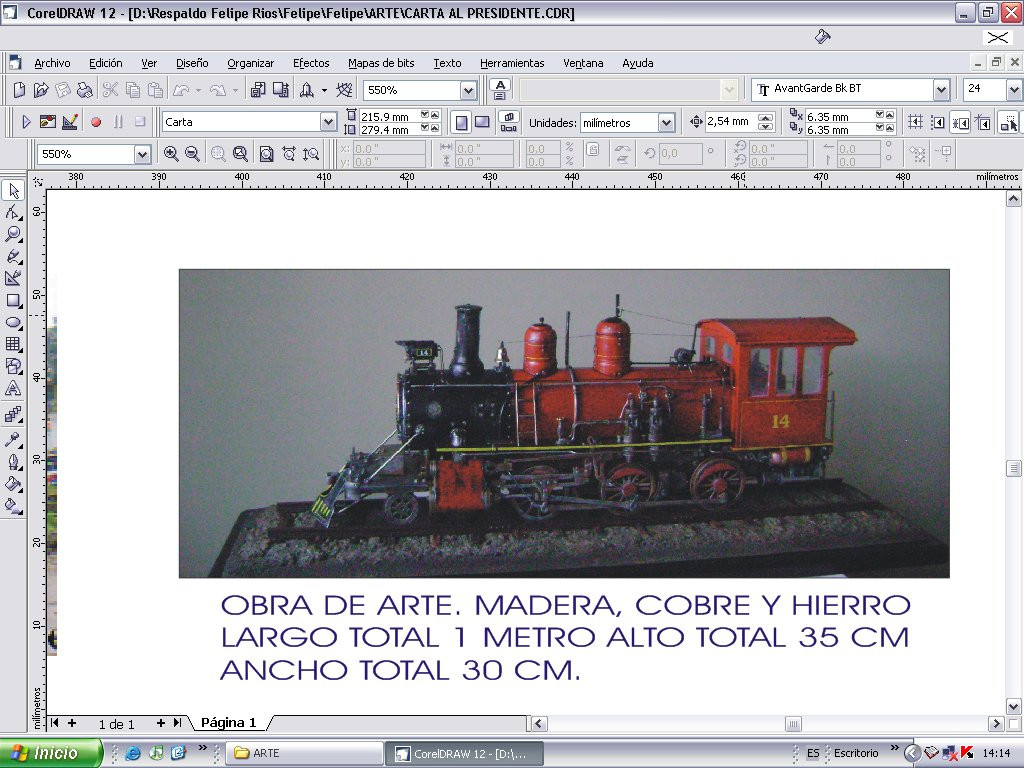Click the macro Play triangle icon
The height and width of the screenshot is (768, 1024).
(x=26, y=122)
